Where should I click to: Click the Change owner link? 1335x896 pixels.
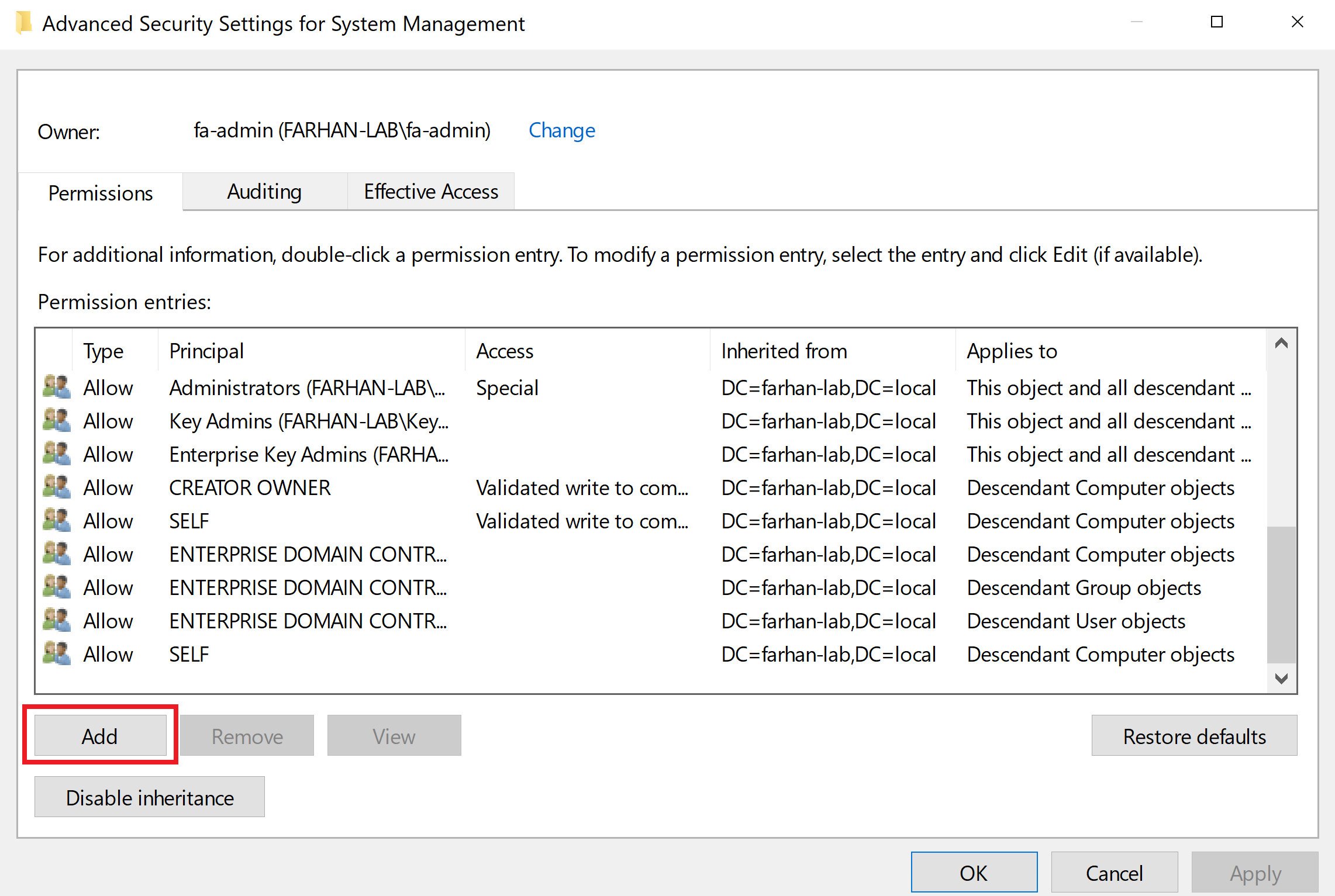point(561,130)
